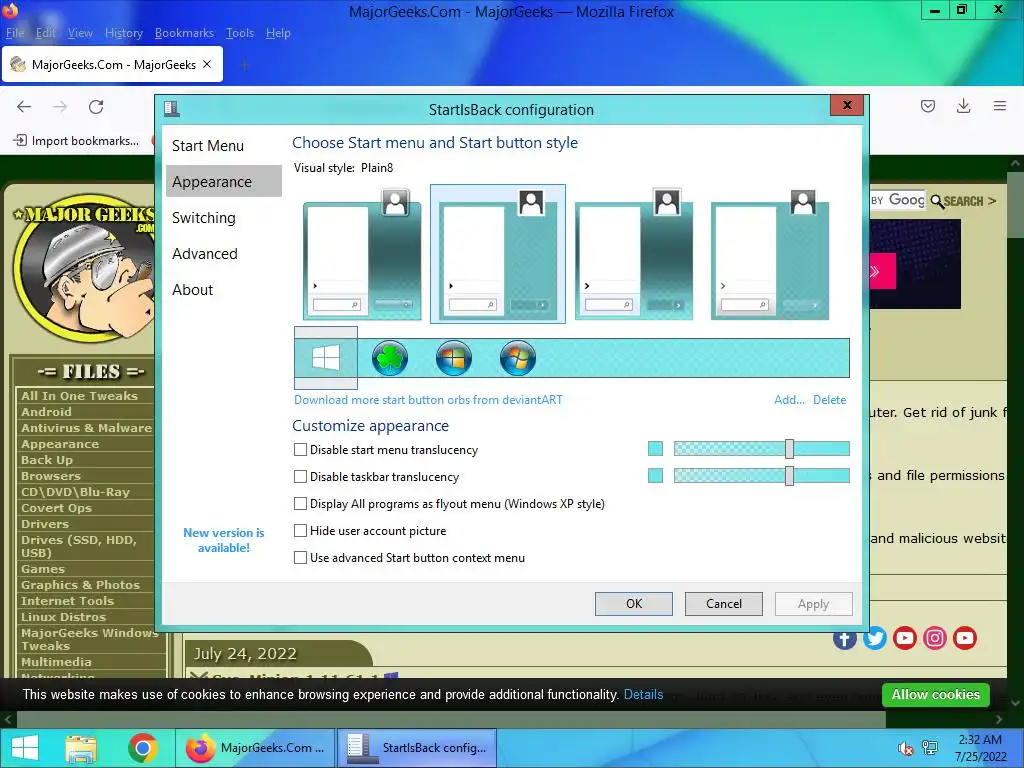Click the start menu translucency slider handle
Screen dimensions: 1024x768
point(790,449)
